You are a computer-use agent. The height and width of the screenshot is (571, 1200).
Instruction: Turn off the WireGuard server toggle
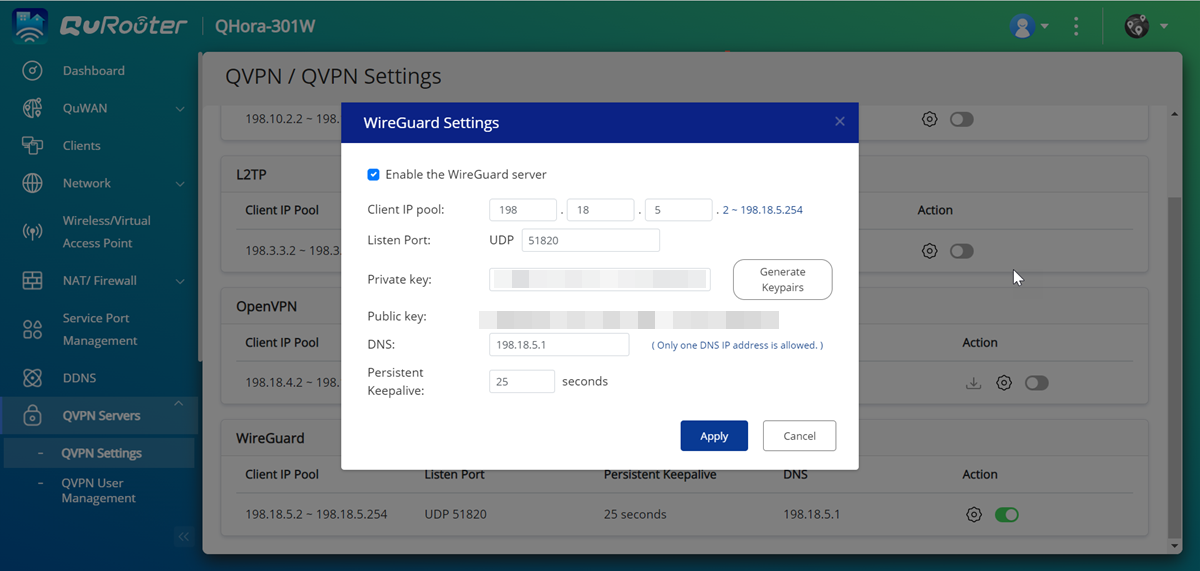pyautogui.click(x=1006, y=515)
